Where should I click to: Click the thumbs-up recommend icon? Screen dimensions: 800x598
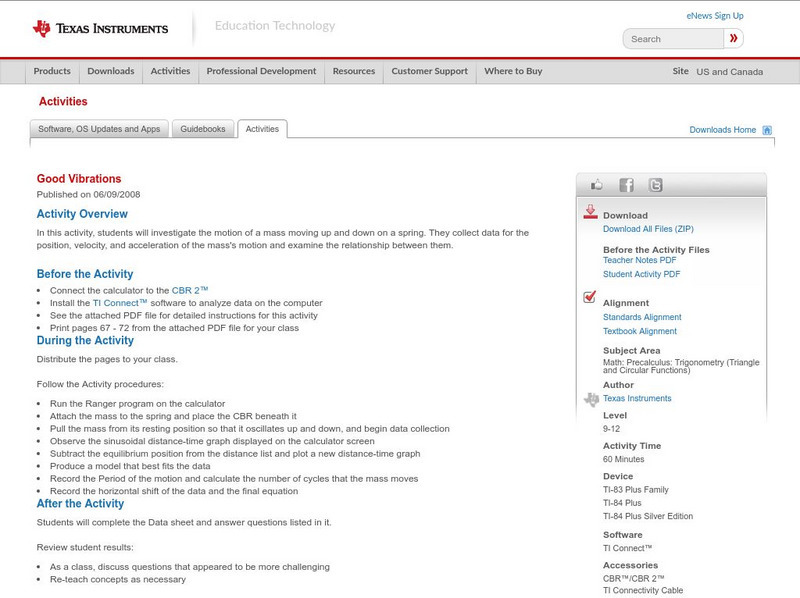[598, 184]
